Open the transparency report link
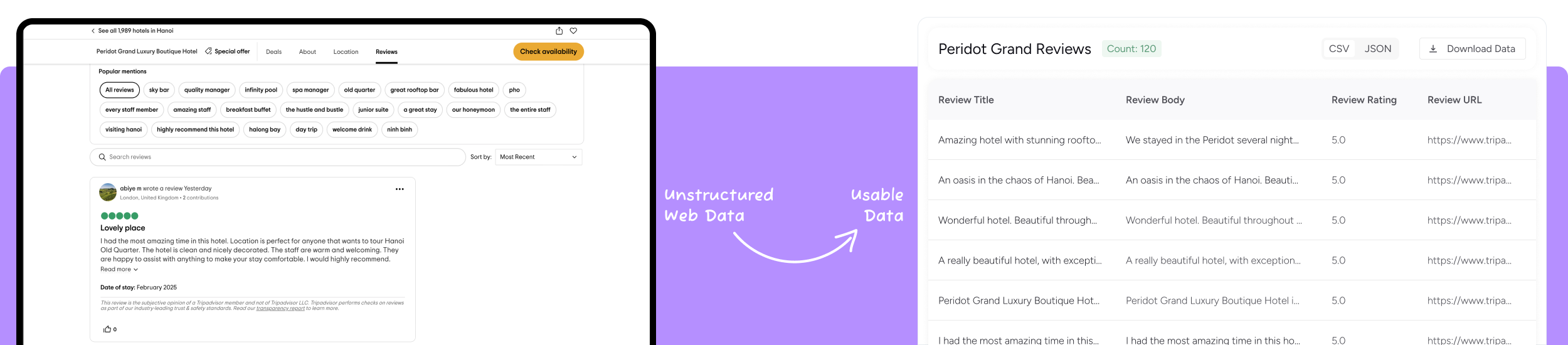Image resolution: width=1568 pixels, height=345 pixels. [280, 309]
